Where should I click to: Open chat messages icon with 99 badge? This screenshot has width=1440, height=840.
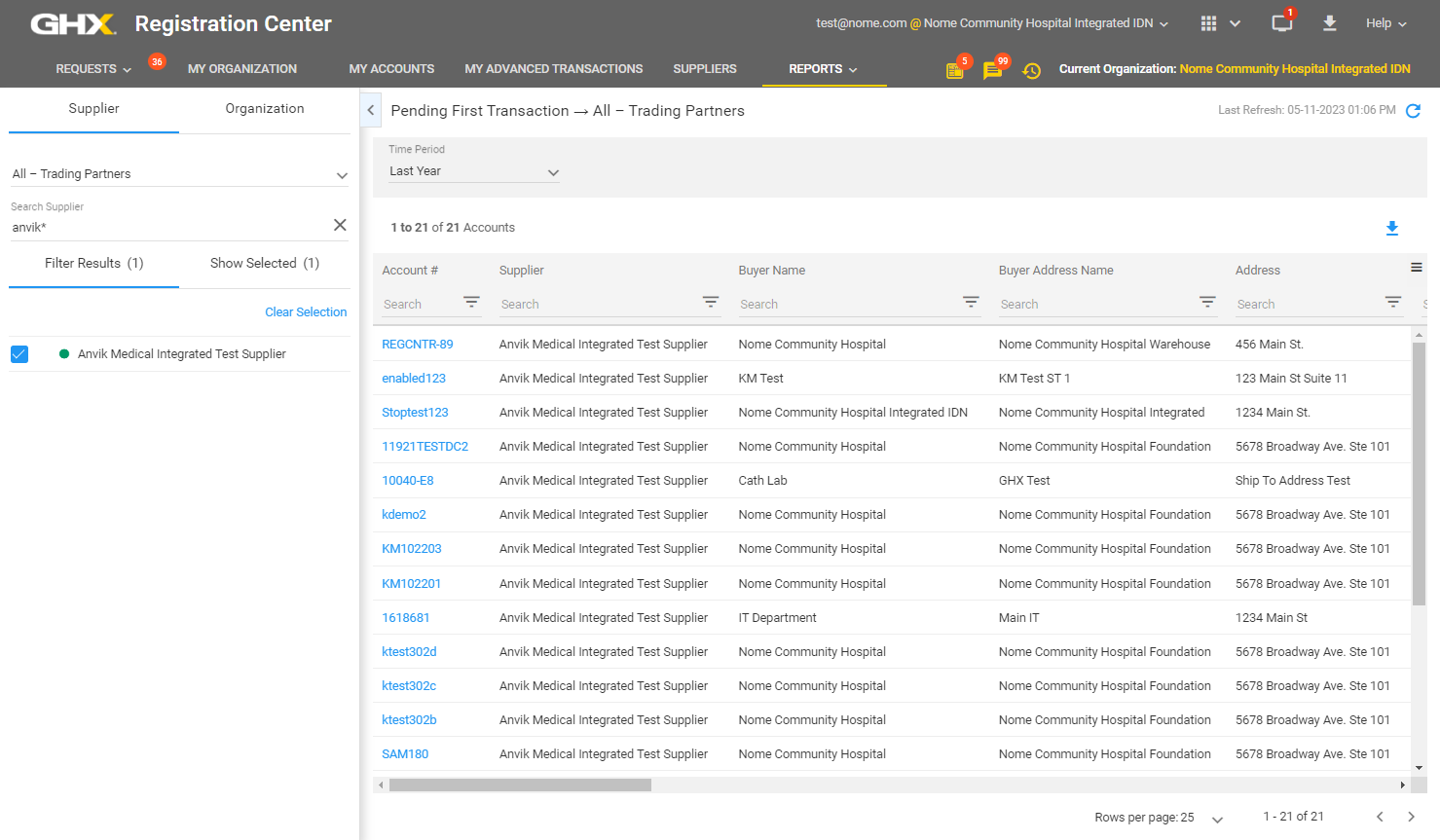click(992, 70)
